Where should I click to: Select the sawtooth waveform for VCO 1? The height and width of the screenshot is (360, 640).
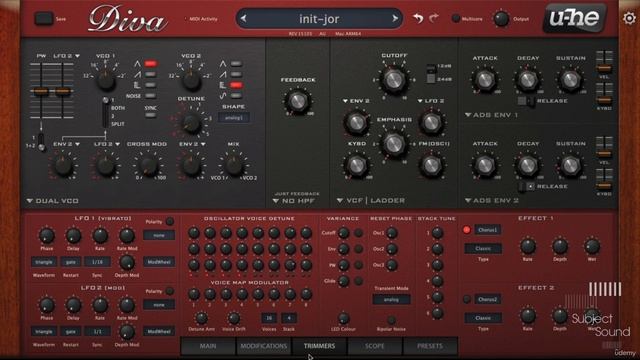(x=151, y=74)
